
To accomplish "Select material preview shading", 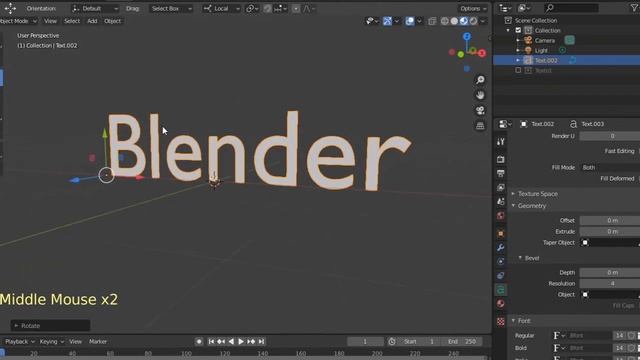I will [x=464, y=21].
